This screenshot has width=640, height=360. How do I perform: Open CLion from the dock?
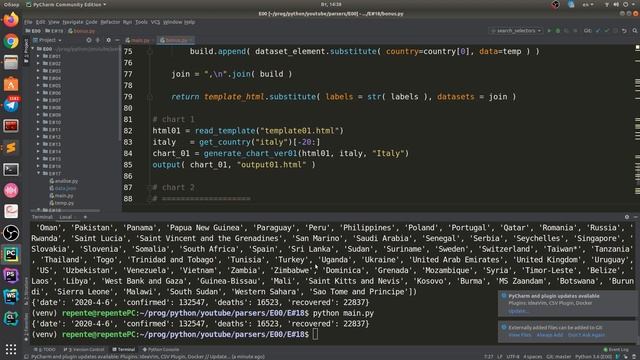coord(11,318)
